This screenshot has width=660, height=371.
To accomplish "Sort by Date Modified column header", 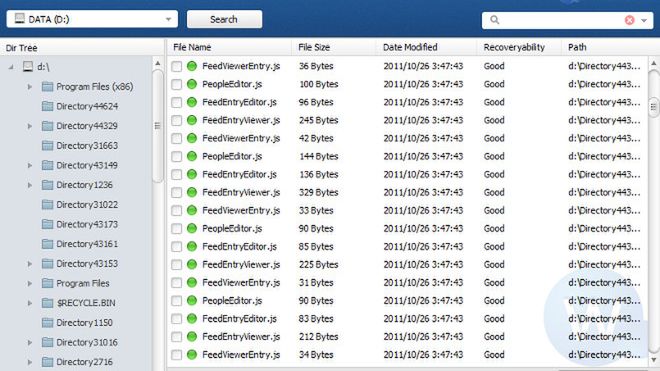I will click(426, 47).
